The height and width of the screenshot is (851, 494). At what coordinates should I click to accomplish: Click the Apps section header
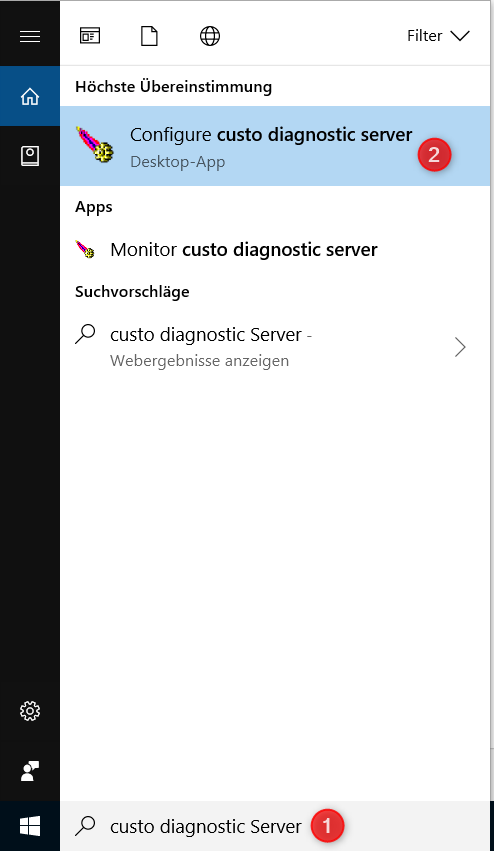tap(93, 207)
